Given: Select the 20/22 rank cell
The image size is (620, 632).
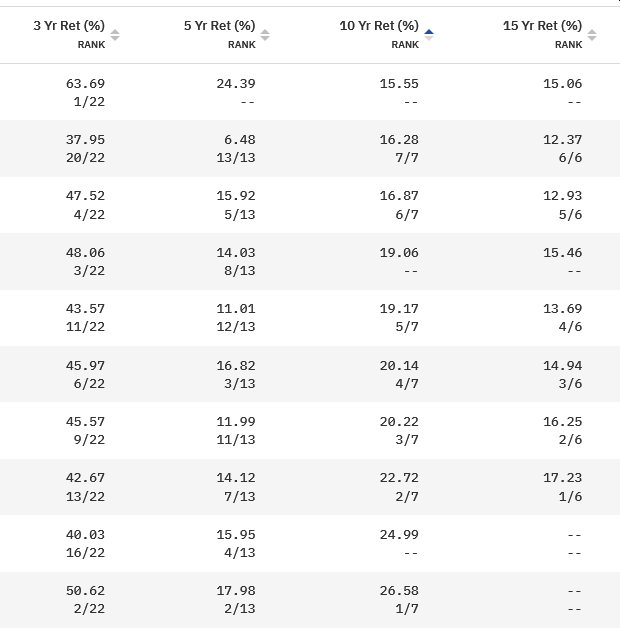Looking at the screenshot, I should coord(85,158).
